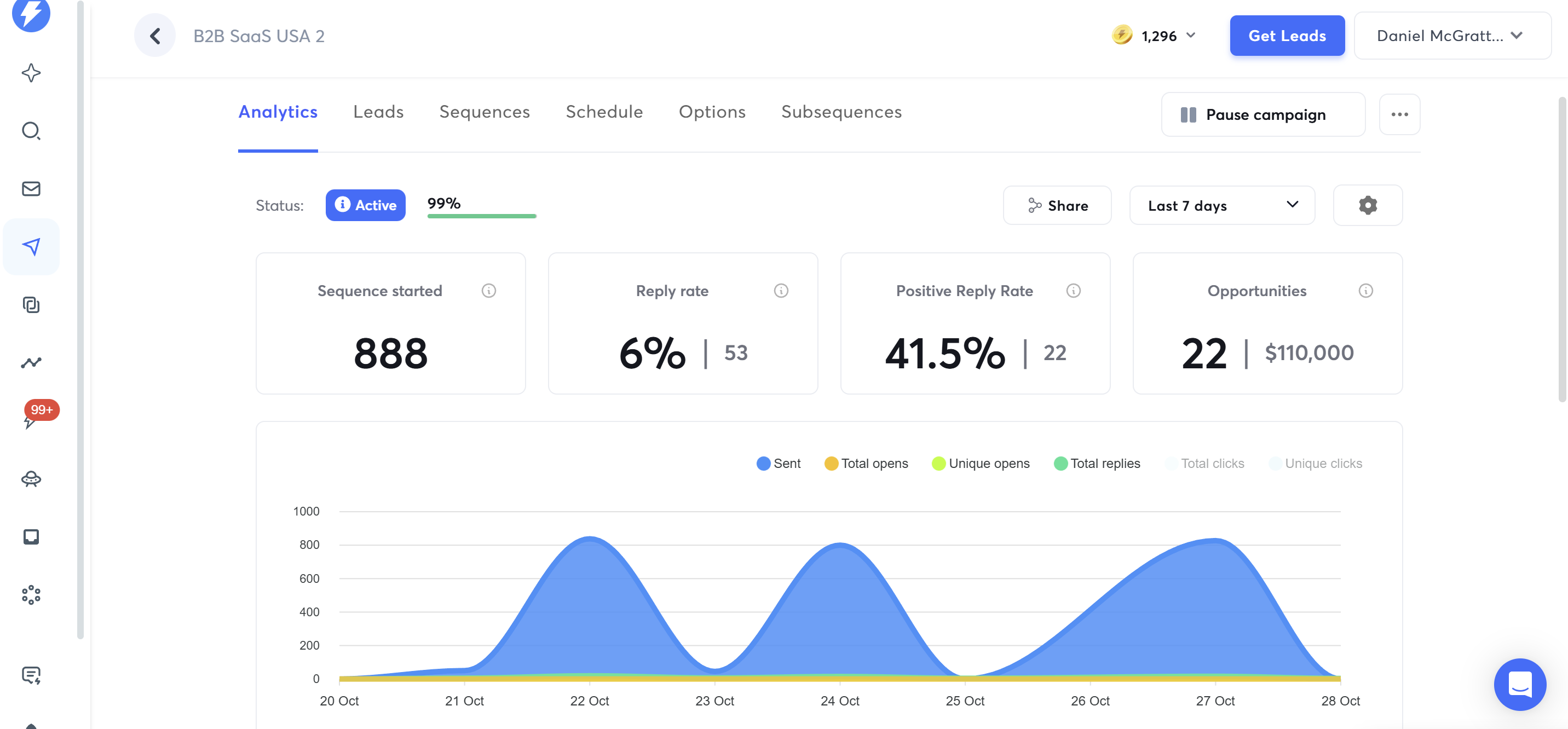Click the 41.5% positive reply rate value
The width and height of the screenshot is (1568, 729).
(945, 353)
